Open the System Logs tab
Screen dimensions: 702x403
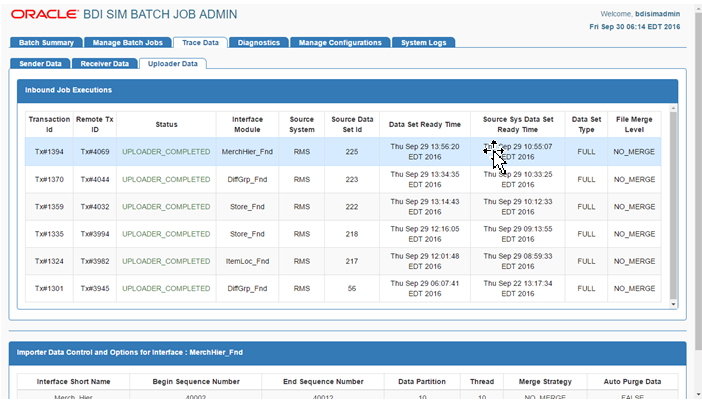423,43
